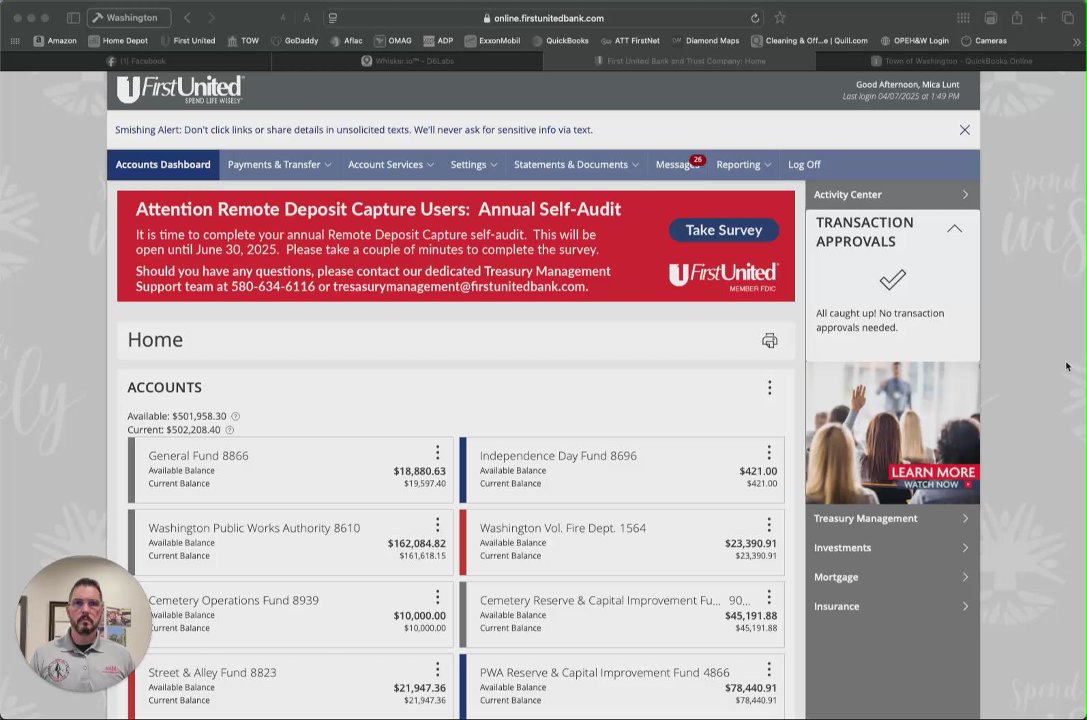Print the Home page
This screenshot has height=720, width=1087.
769,340
